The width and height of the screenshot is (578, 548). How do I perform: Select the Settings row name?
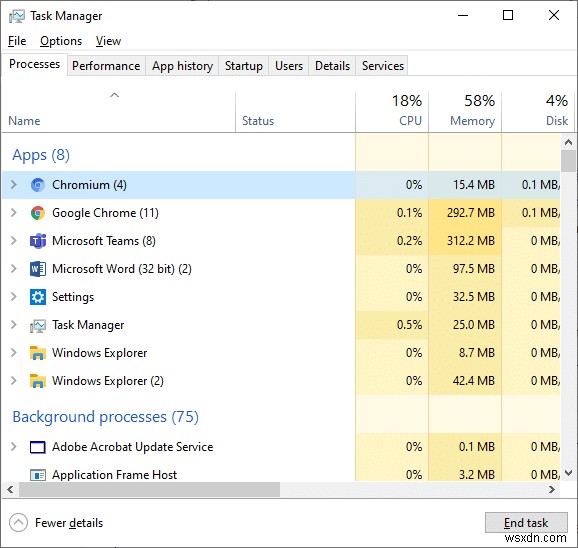click(73, 297)
